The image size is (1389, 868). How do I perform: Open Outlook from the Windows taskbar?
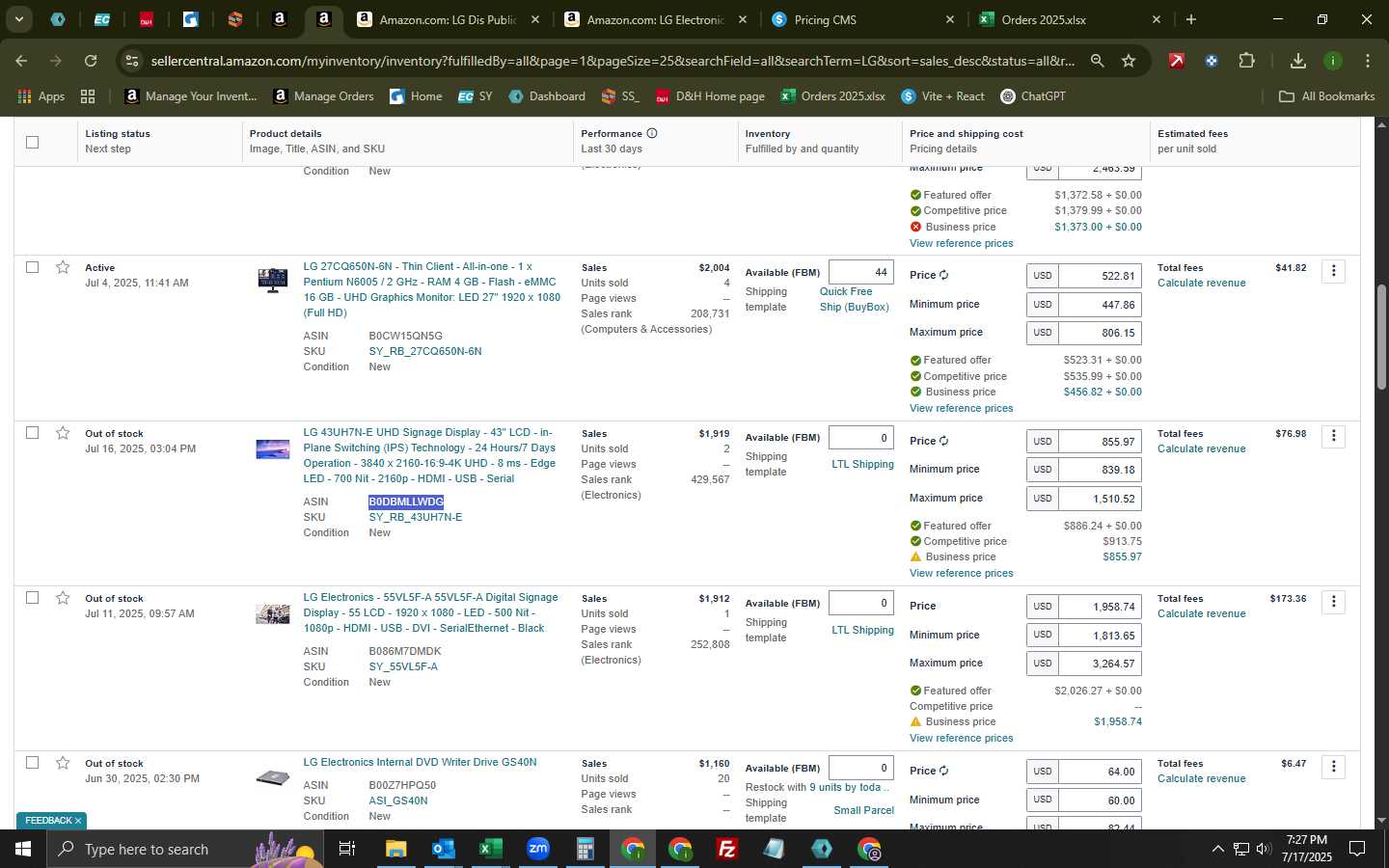(443, 849)
